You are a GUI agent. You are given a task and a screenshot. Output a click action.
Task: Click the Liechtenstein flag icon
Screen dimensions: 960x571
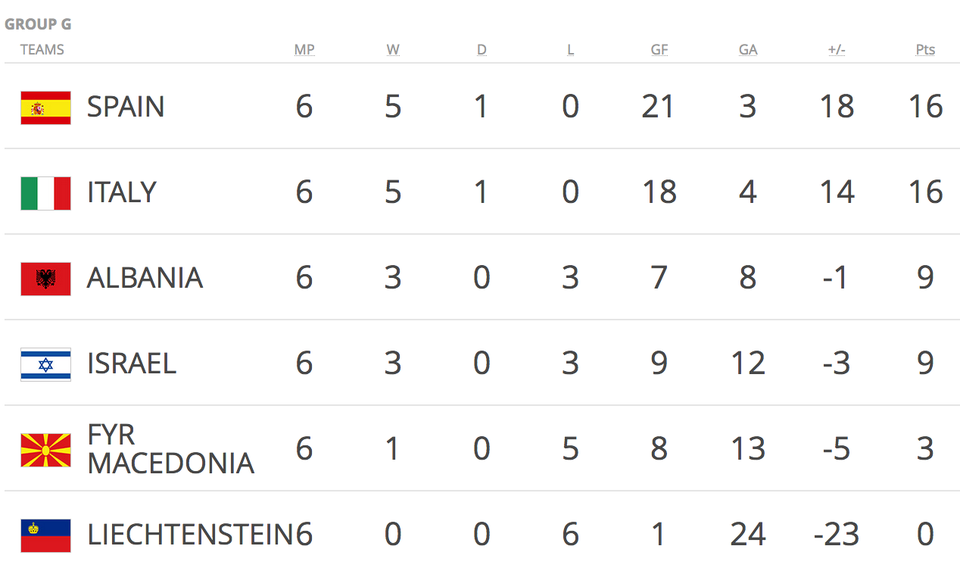45,535
